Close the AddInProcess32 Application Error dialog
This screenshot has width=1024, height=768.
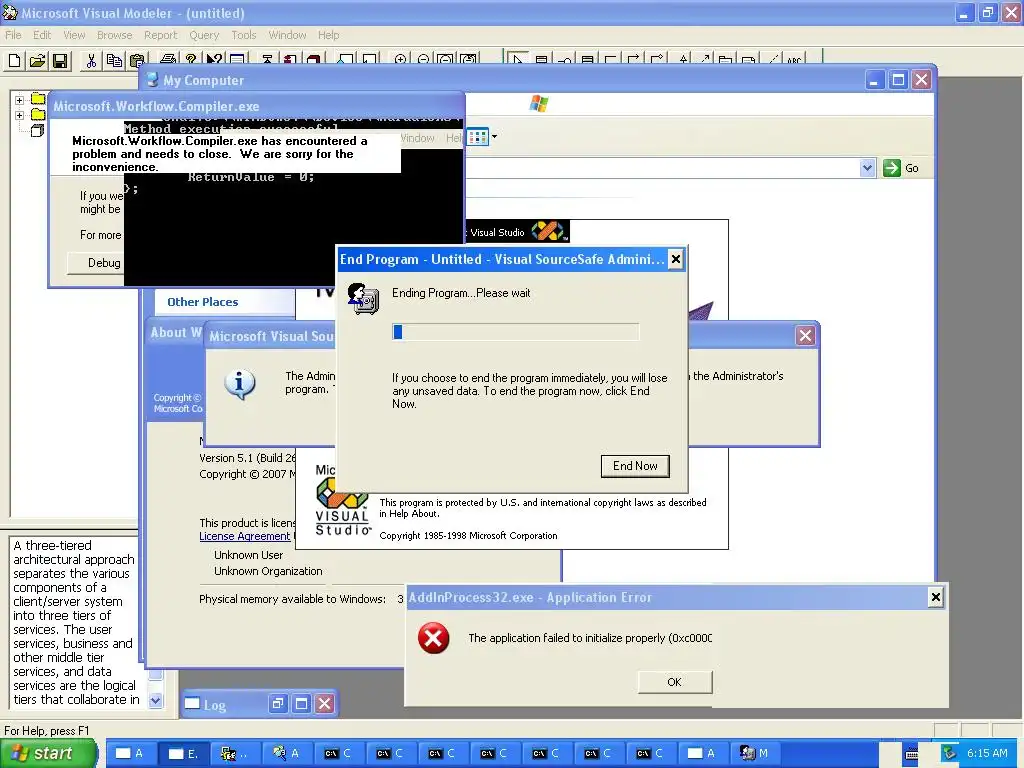coord(936,597)
